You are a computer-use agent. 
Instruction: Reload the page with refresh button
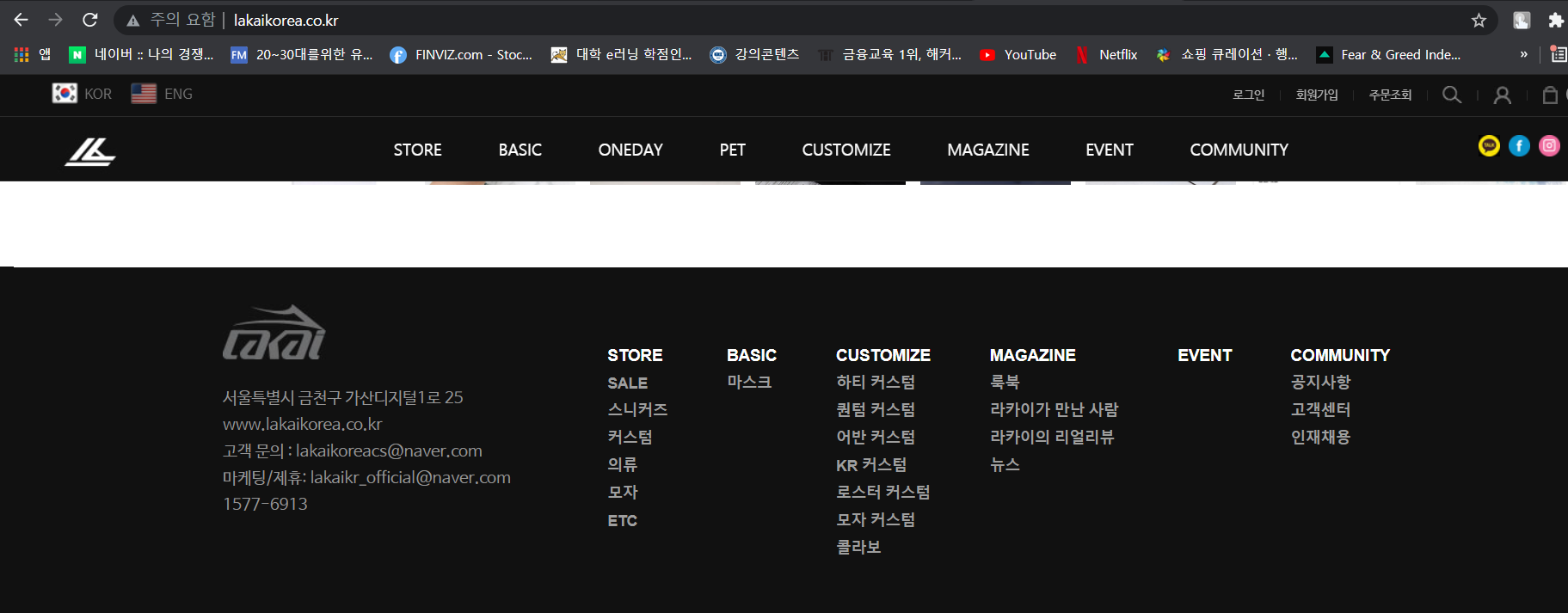click(x=90, y=20)
